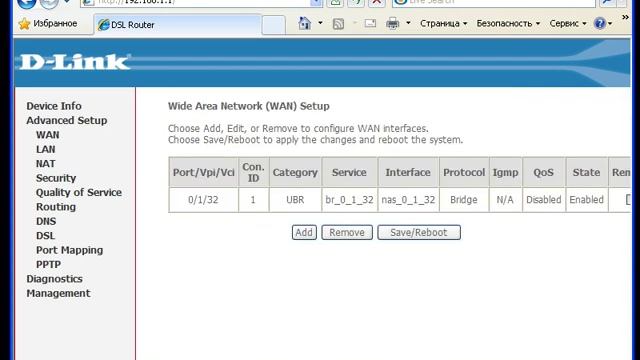This screenshot has width=640, height=360.
Task: Select Security in sidebar menu
Action: pos(56,178)
